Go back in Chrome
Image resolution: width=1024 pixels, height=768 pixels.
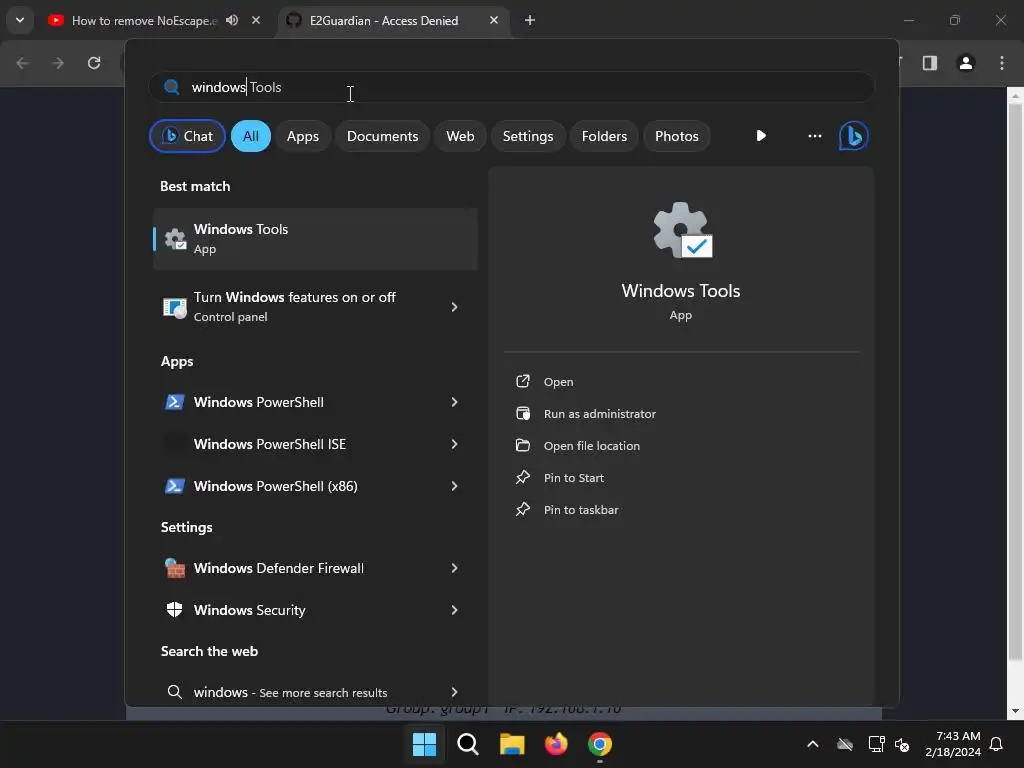tap(22, 63)
